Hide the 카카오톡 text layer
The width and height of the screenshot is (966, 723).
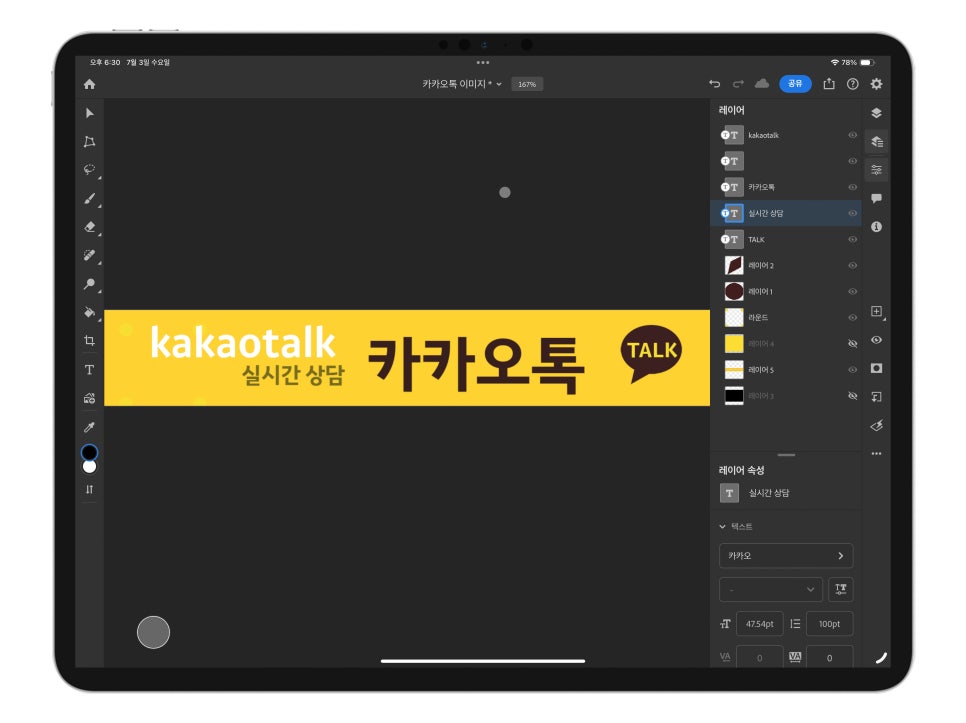click(853, 187)
